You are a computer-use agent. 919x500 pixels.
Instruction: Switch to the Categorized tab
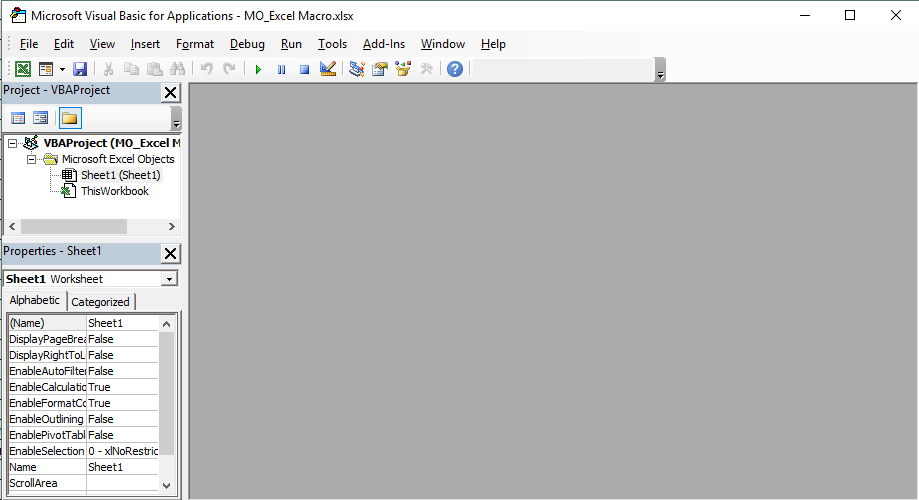[x=100, y=302]
